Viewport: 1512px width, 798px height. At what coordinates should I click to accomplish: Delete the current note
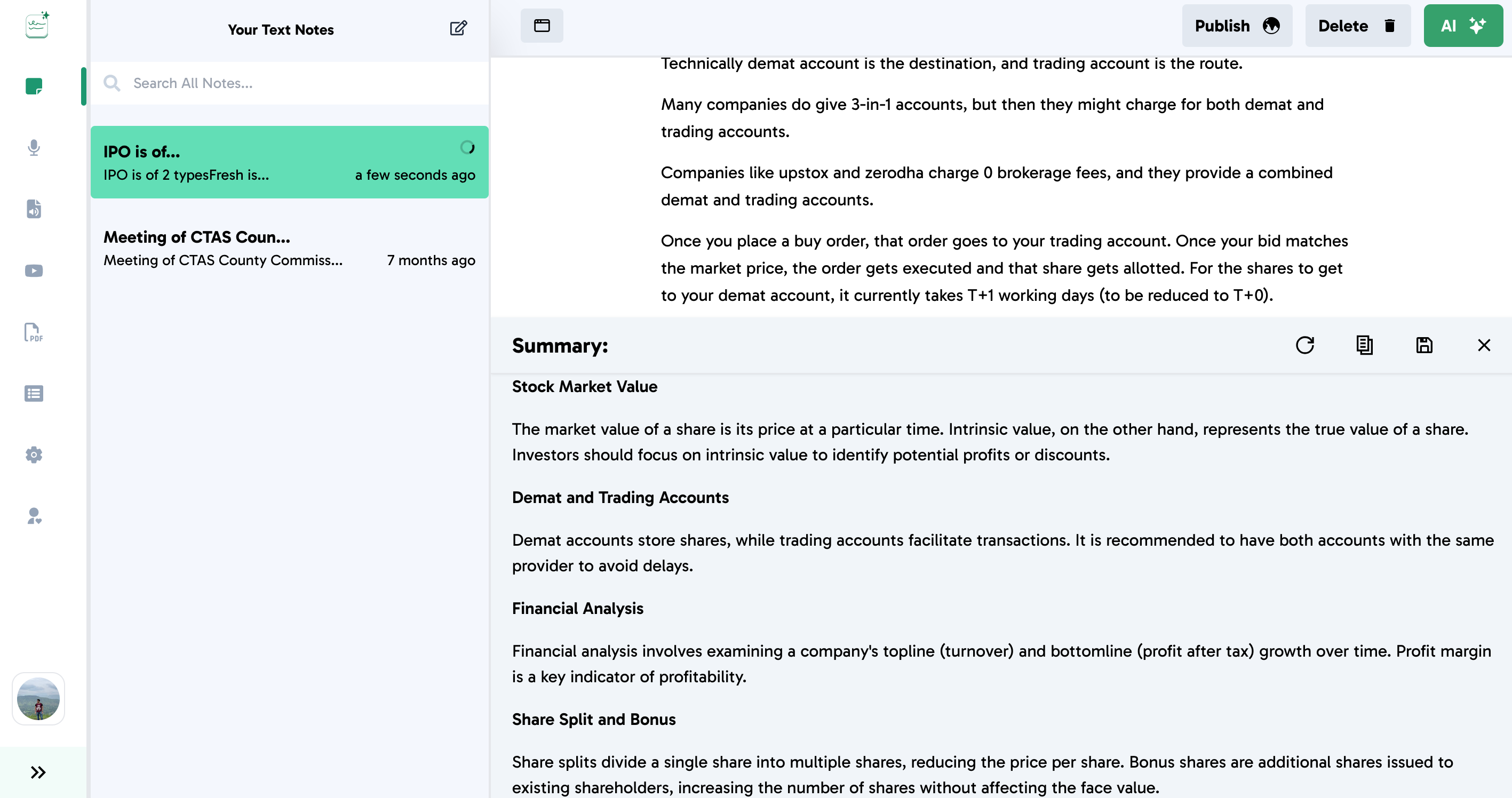click(1357, 26)
